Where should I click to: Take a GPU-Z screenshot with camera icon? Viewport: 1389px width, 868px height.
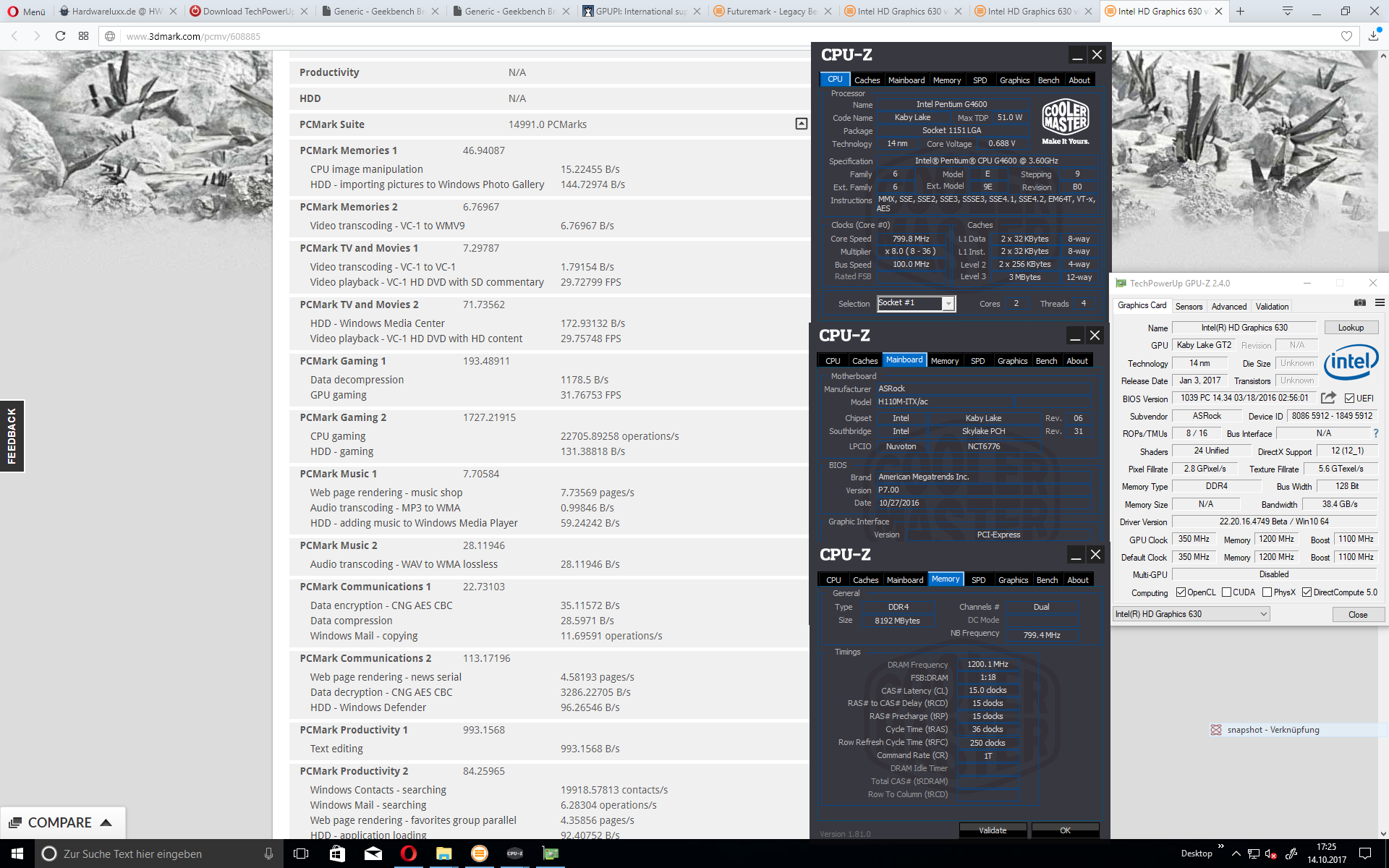coord(1360,302)
